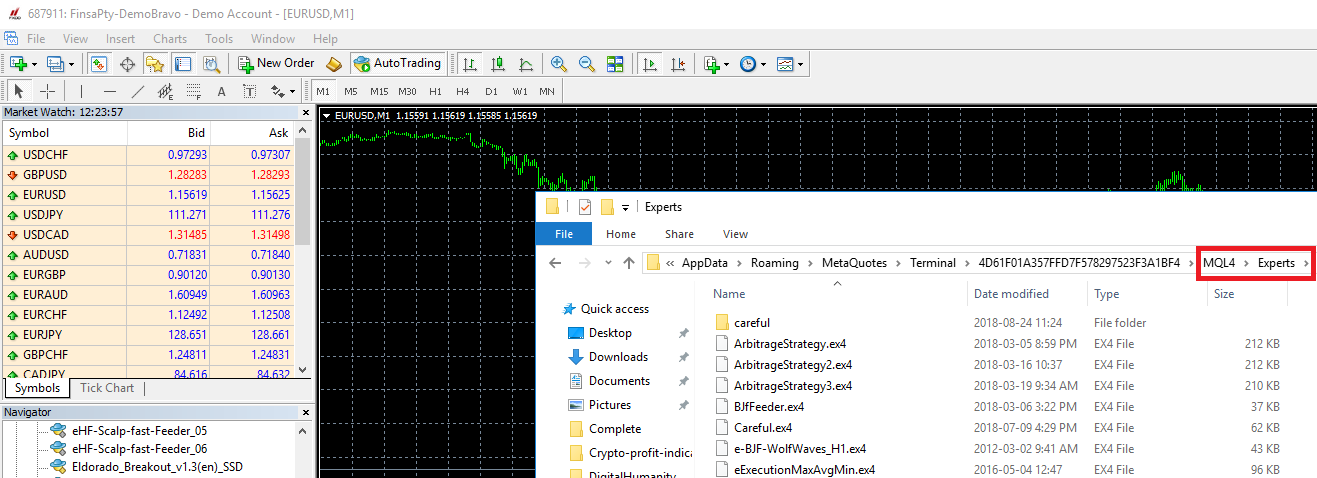This screenshot has height=478, width=1317.
Task: Select the equidistant channel tool
Action: click(166, 91)
